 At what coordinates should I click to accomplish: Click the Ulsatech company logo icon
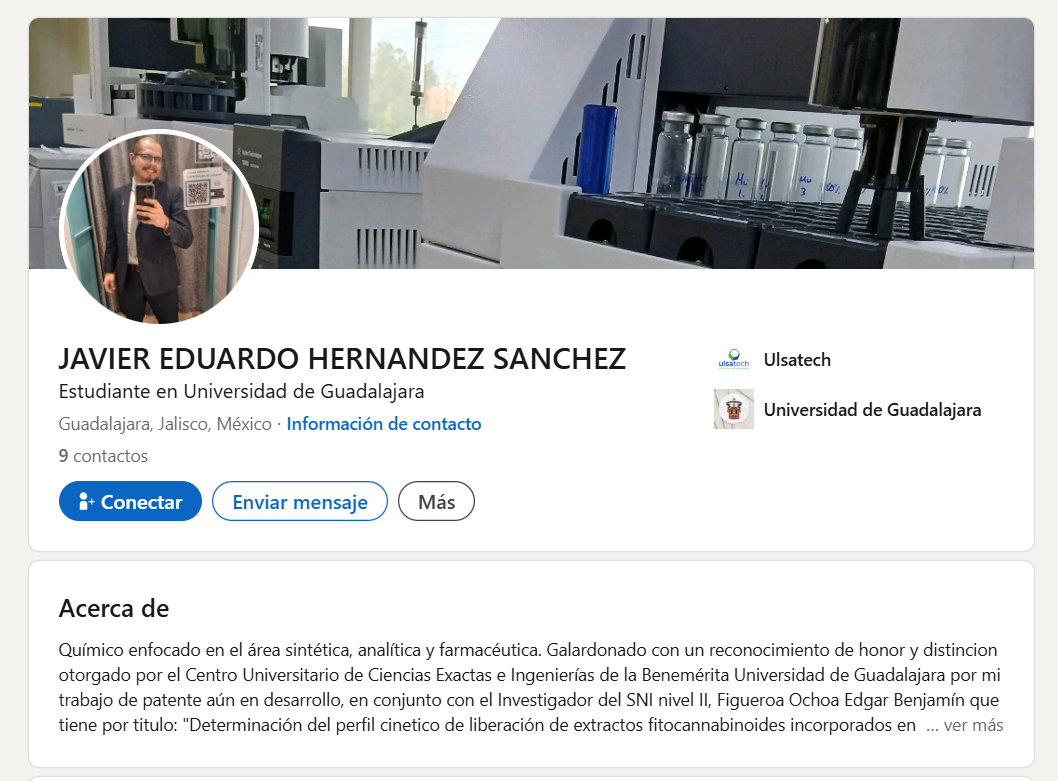[733, 360]
